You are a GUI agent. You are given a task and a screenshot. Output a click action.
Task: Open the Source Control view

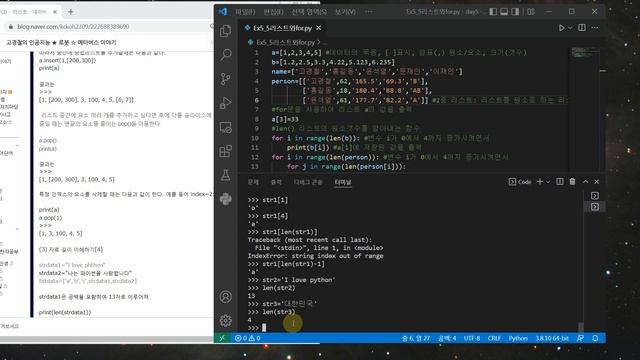click(x=225, y=79)
